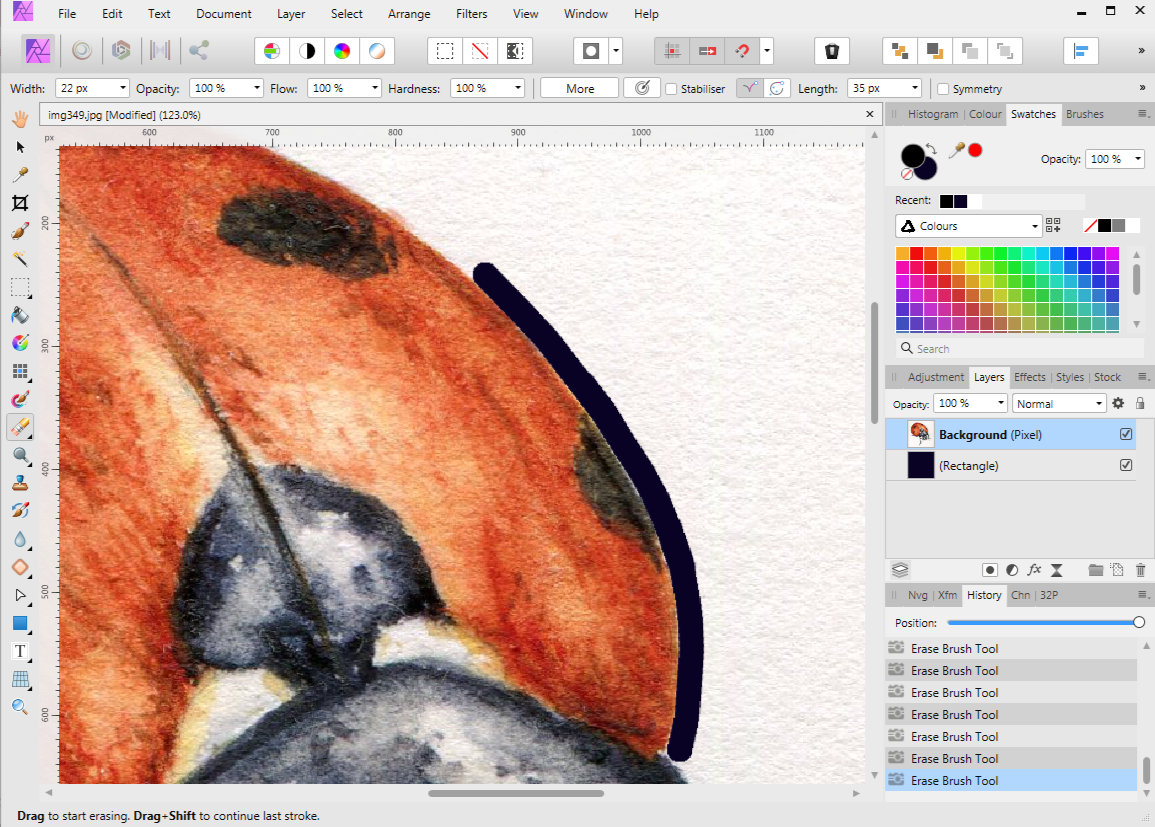The width and height of the screenshot is (1155, 827).
Task: Select the Rectangular Marquee tool in toolbox
Action: (20, 287)
